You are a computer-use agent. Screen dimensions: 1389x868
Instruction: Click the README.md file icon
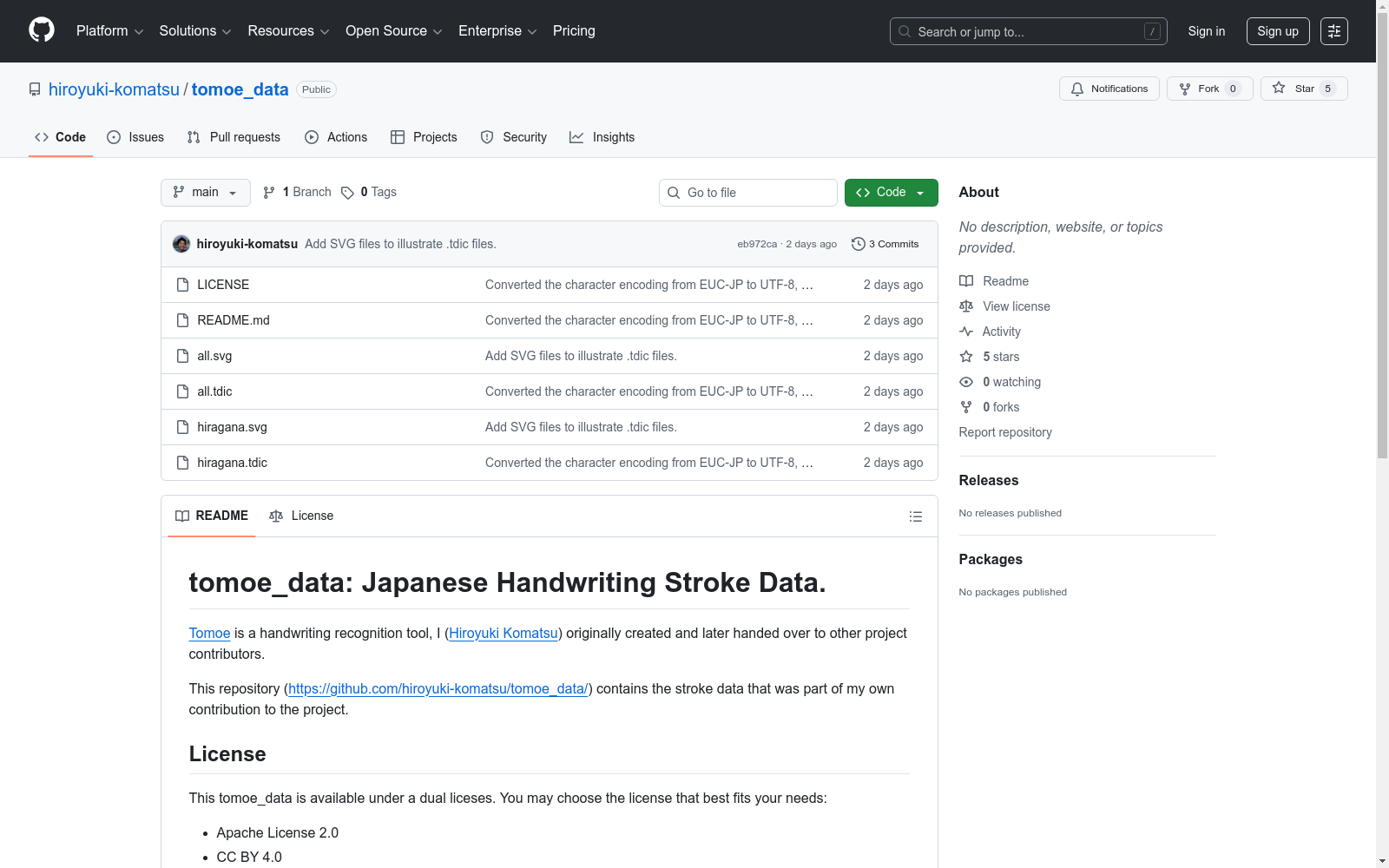182,320
